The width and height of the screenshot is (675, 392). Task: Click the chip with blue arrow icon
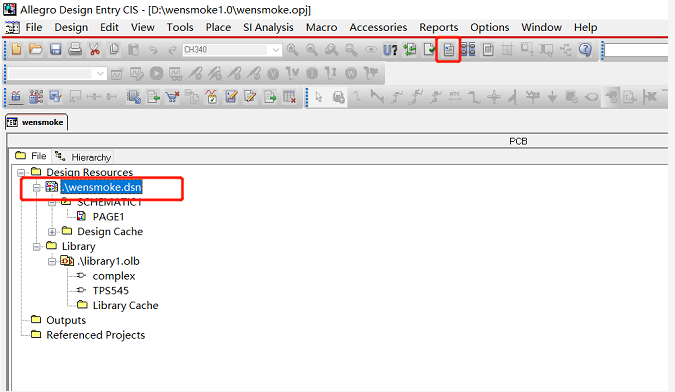[133, 97]
